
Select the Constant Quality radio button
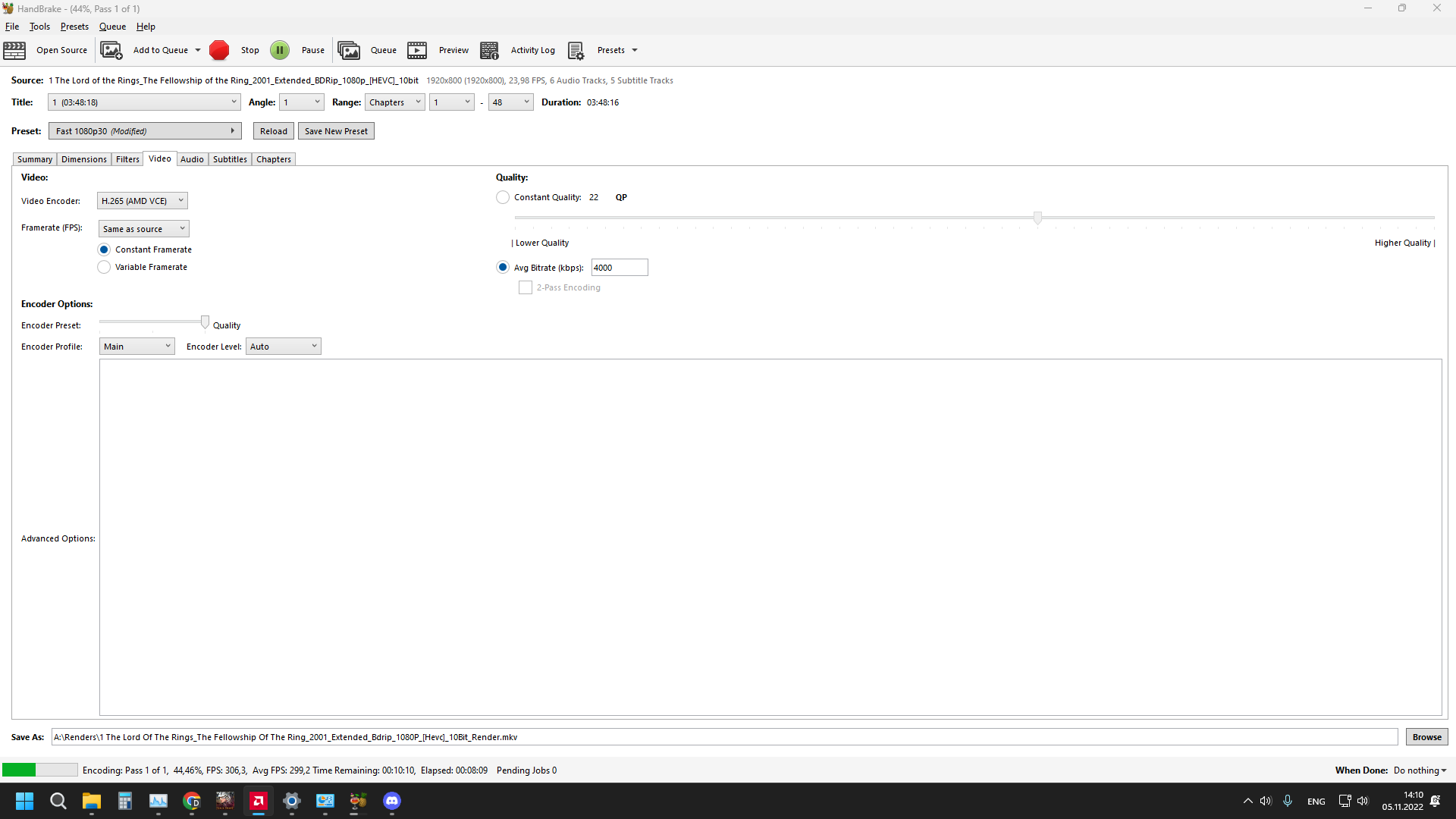click(503, 197)
